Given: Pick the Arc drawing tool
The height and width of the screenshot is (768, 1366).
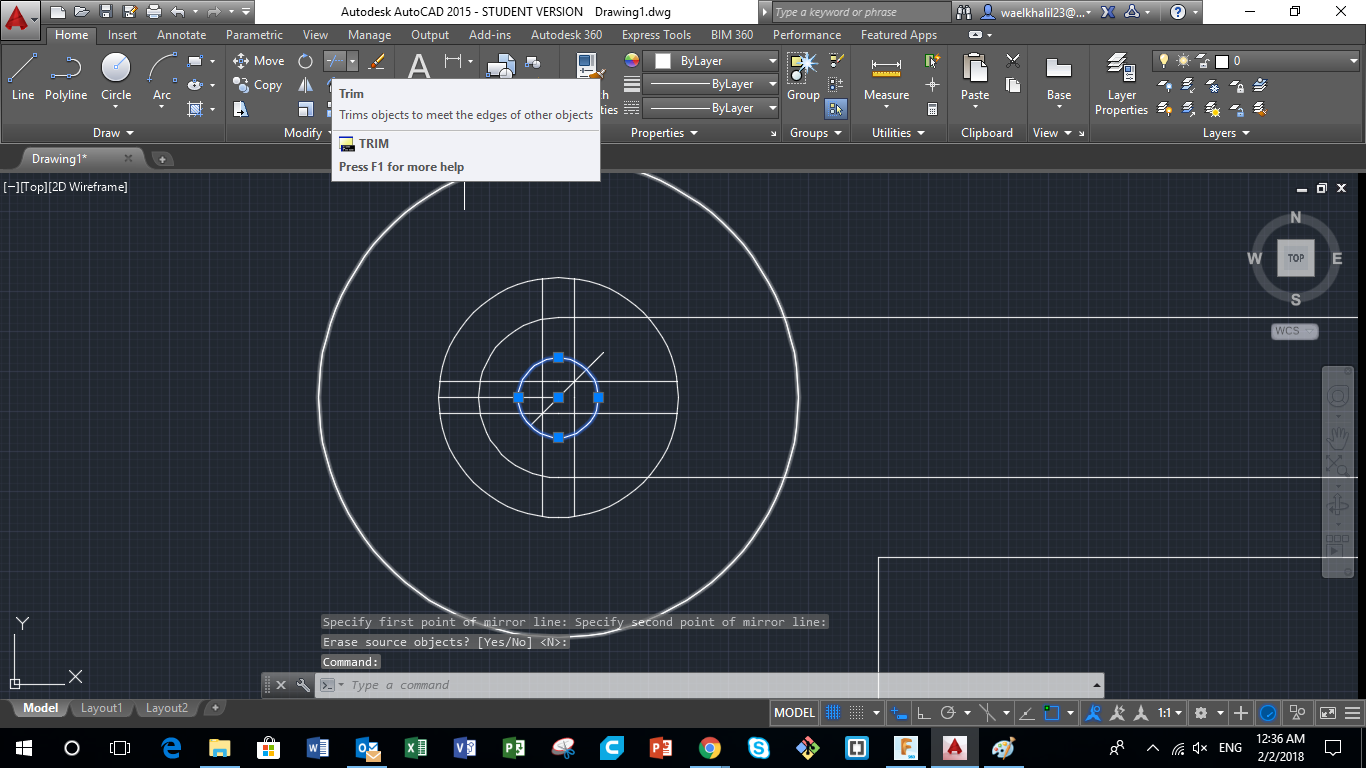Looking at the screenshot, I should 162,77.
